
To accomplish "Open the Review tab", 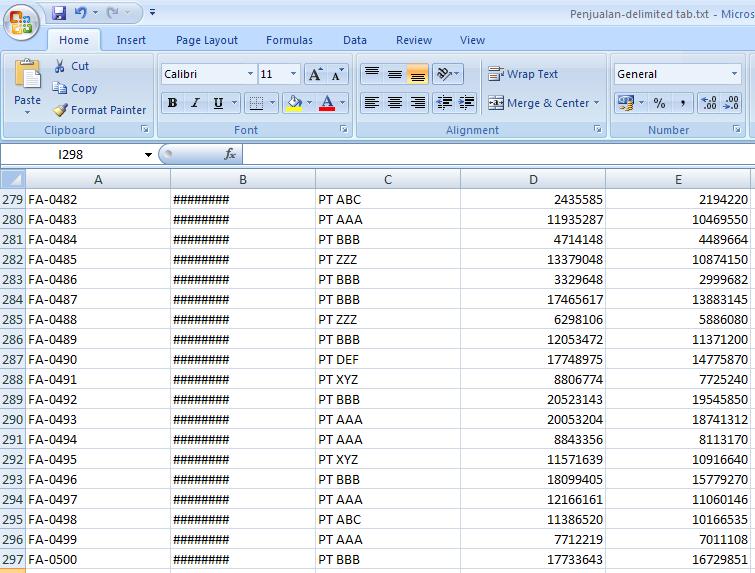I will (x=414, y=40).
